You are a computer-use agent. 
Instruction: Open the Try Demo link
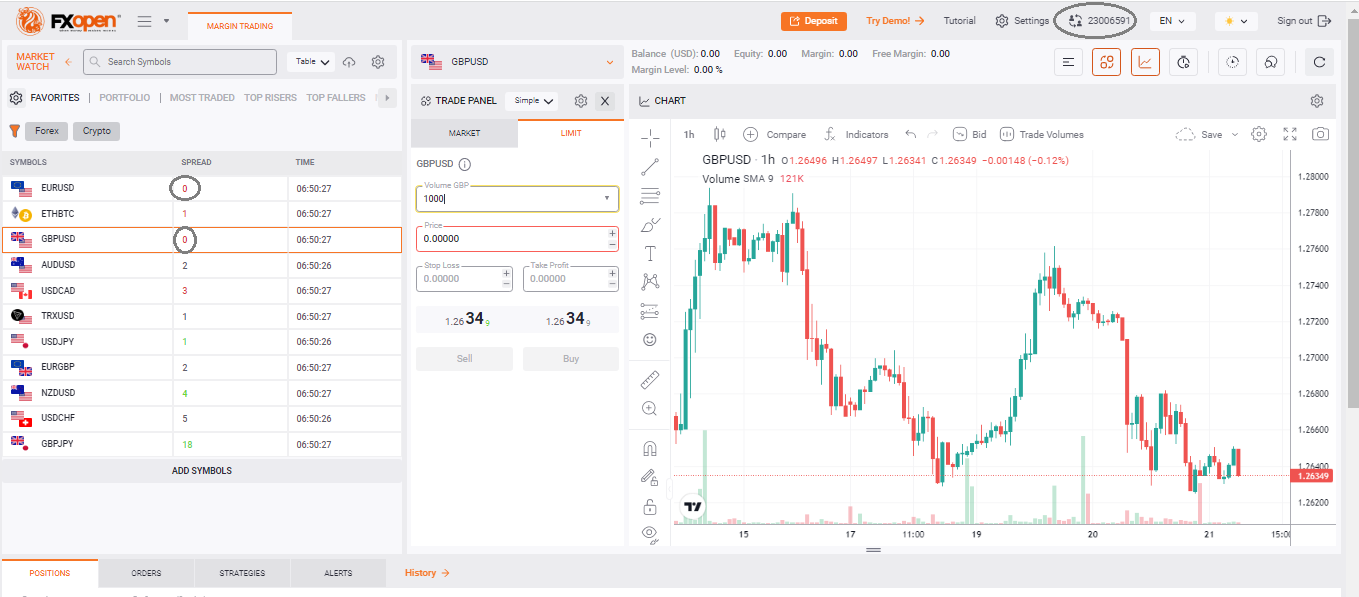click(x=895, y=21)
